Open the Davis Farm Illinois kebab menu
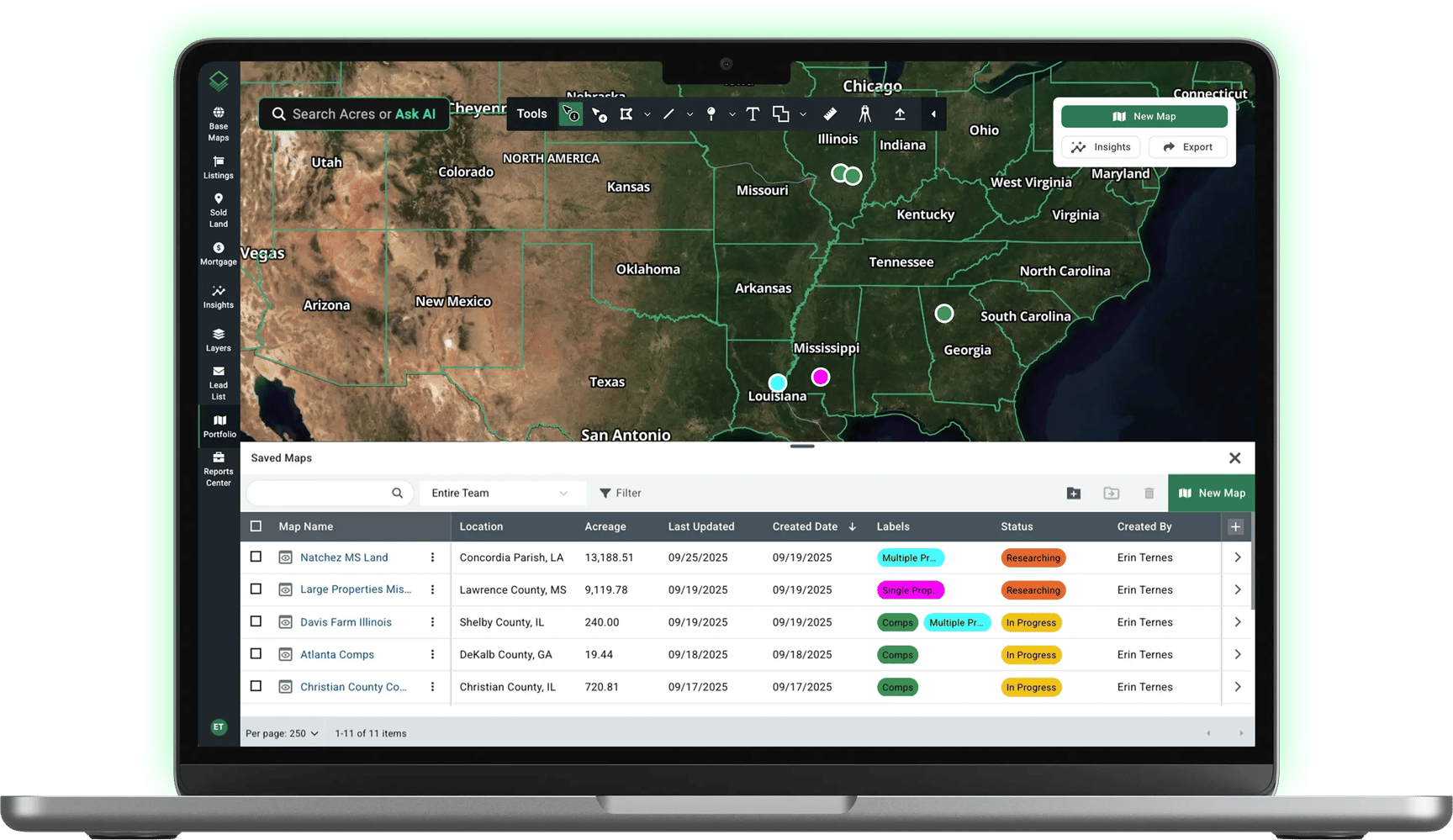 (x=433, y=622)
